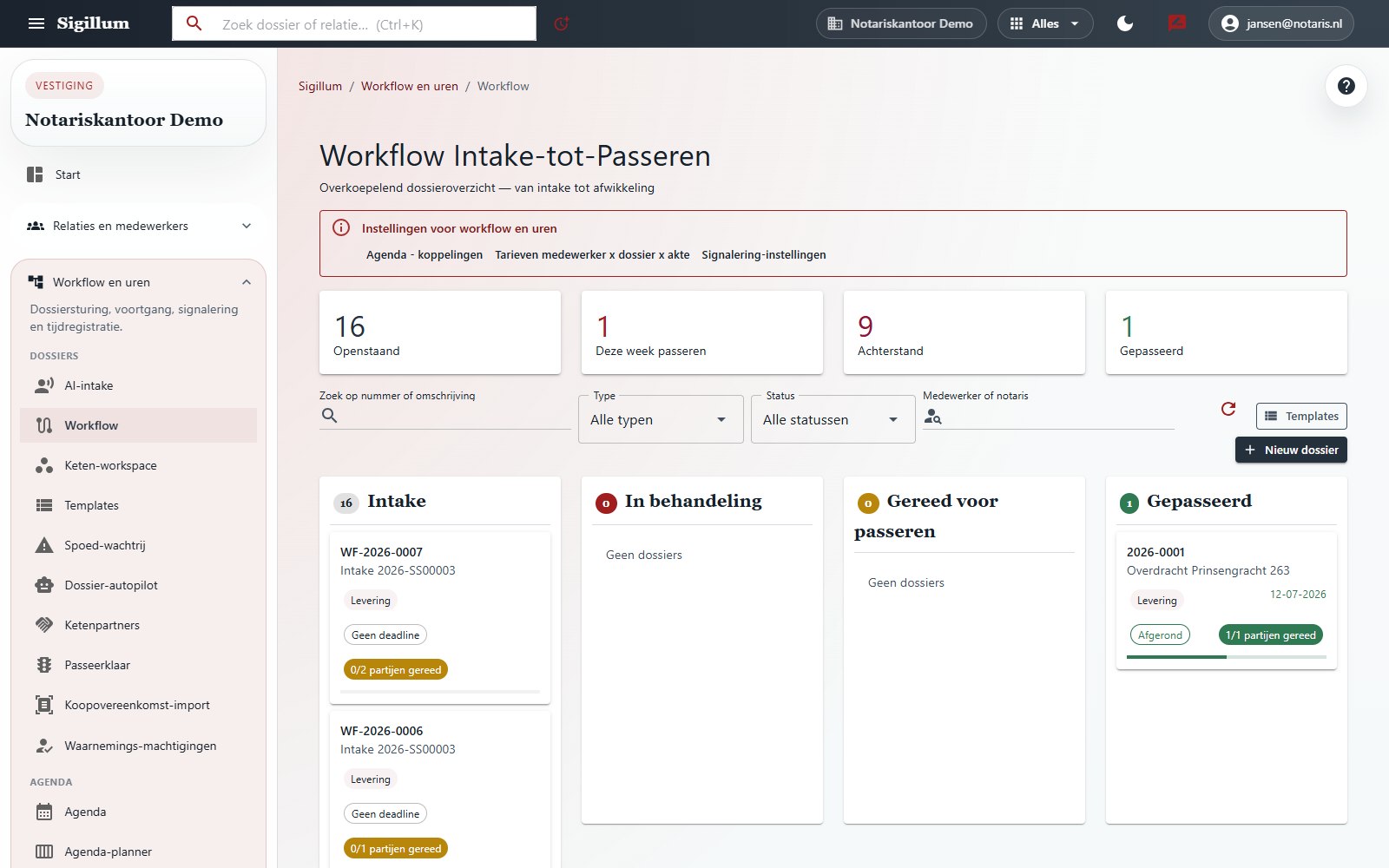Click the red refresh icon beside search bar
Image resolution: width=1389 pixels, height=868 pixels.
[x=562, y=23]
